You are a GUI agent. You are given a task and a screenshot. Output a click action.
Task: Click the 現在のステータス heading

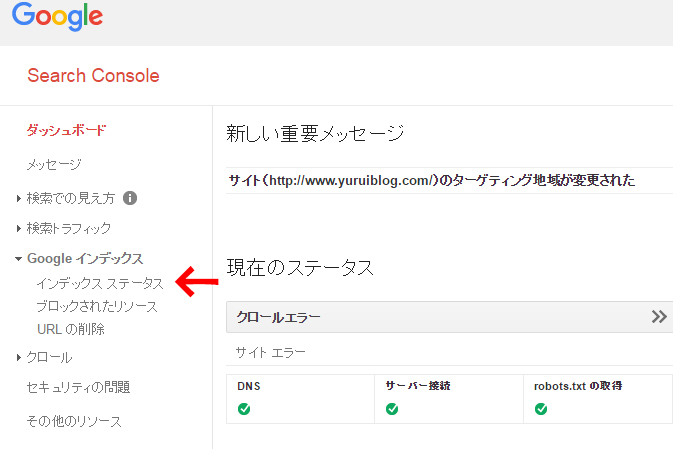[x=300, y=268]
